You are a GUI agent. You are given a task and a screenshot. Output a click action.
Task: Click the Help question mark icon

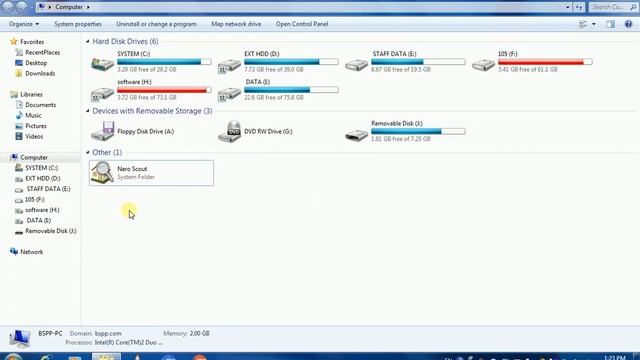point(628,24)
